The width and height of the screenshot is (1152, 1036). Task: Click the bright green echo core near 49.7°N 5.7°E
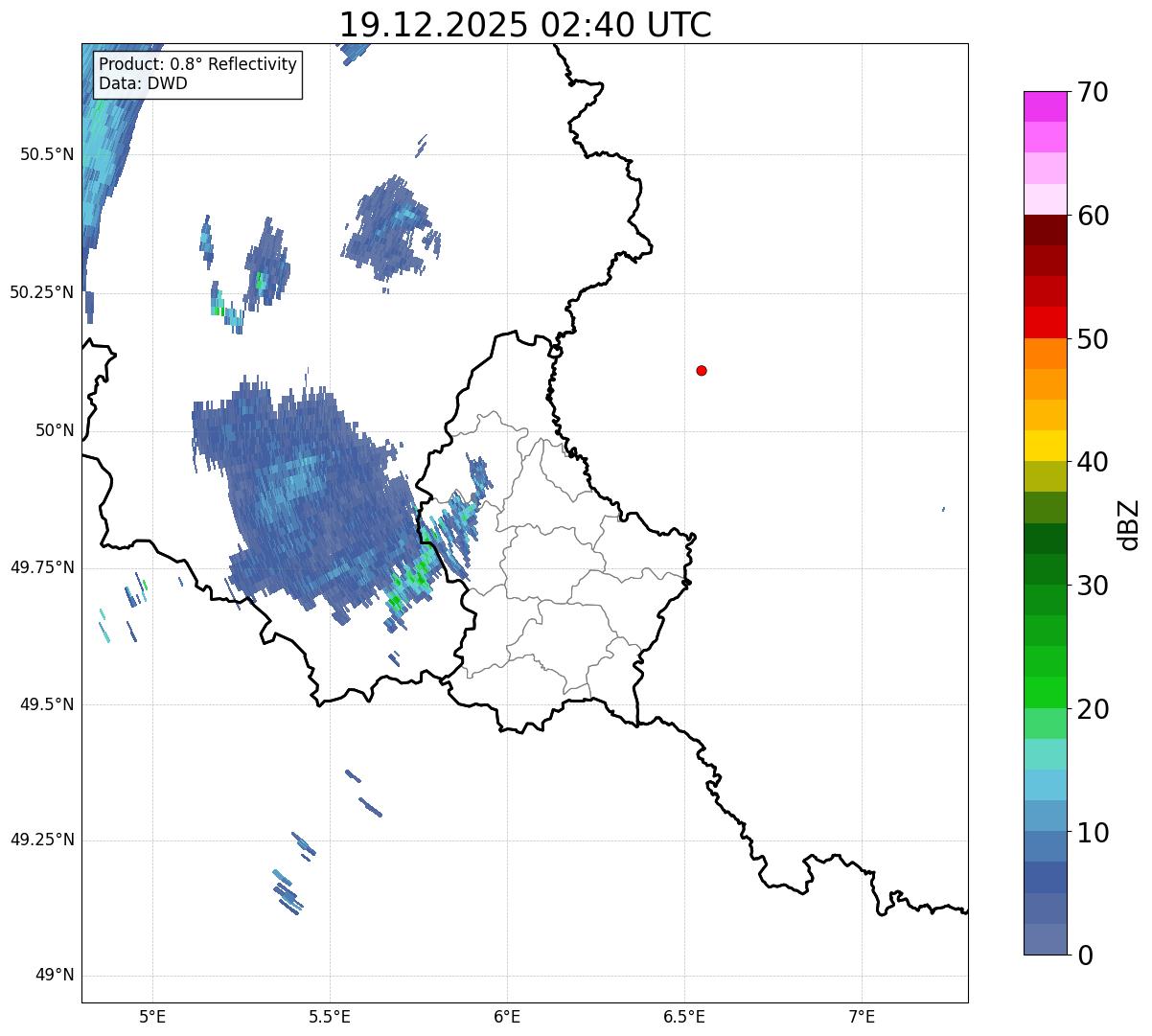pos(395,601)
